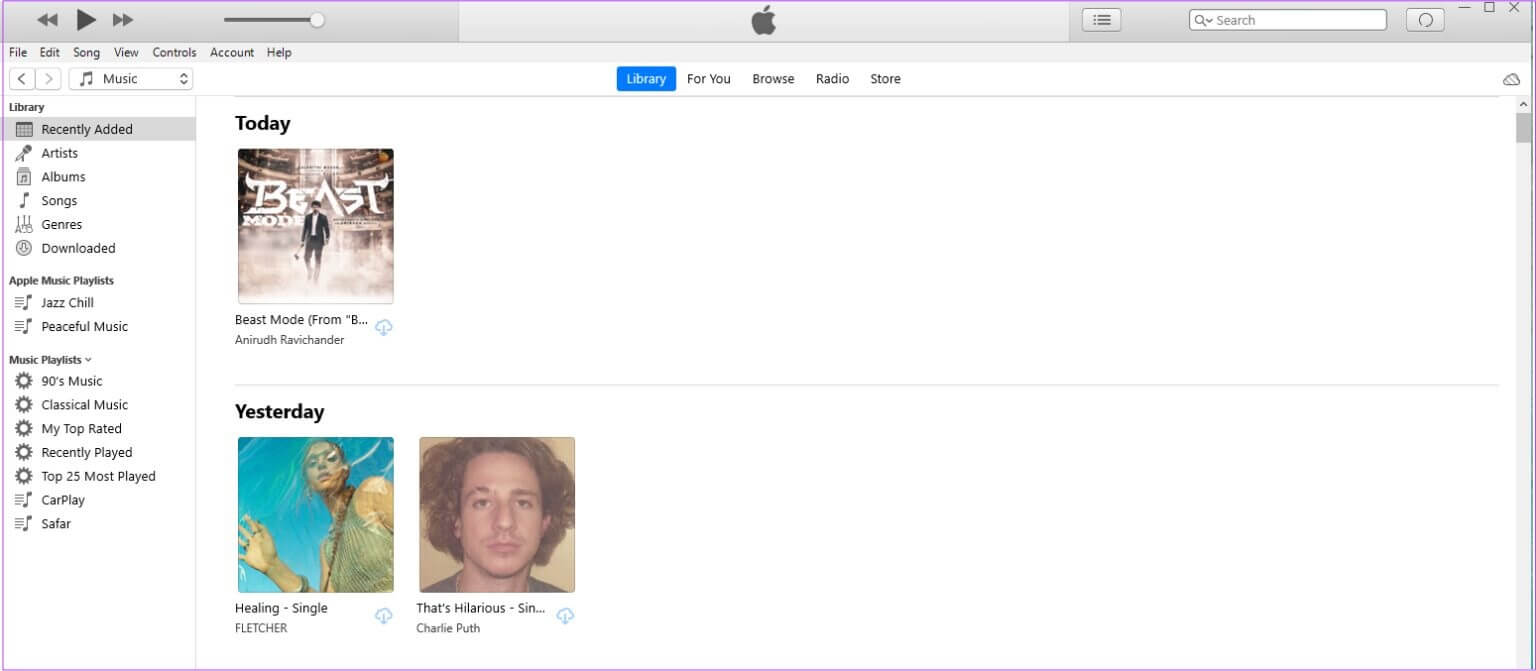Viewport: 1536px width, 671px height.
Task: Click the Albums icon in sidebar
Action: point(24,177)
